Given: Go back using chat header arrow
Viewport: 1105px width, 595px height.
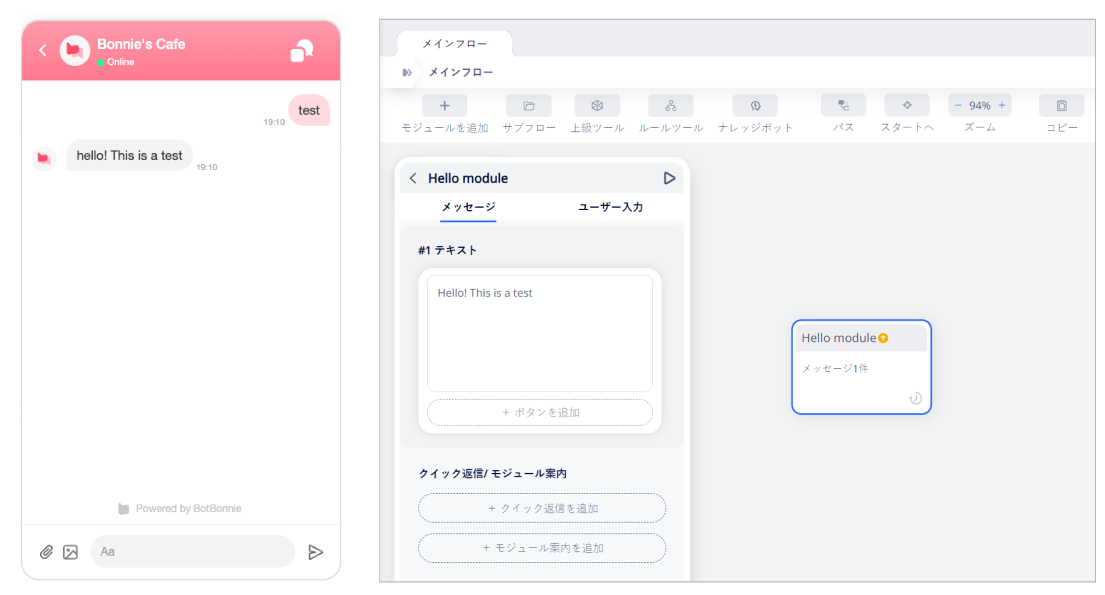Looking at the screenshot, I should 43,50.
